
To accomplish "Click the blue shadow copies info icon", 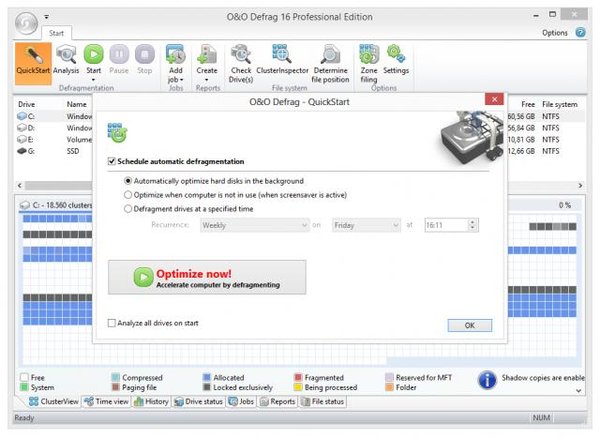I will pos(487,380).
